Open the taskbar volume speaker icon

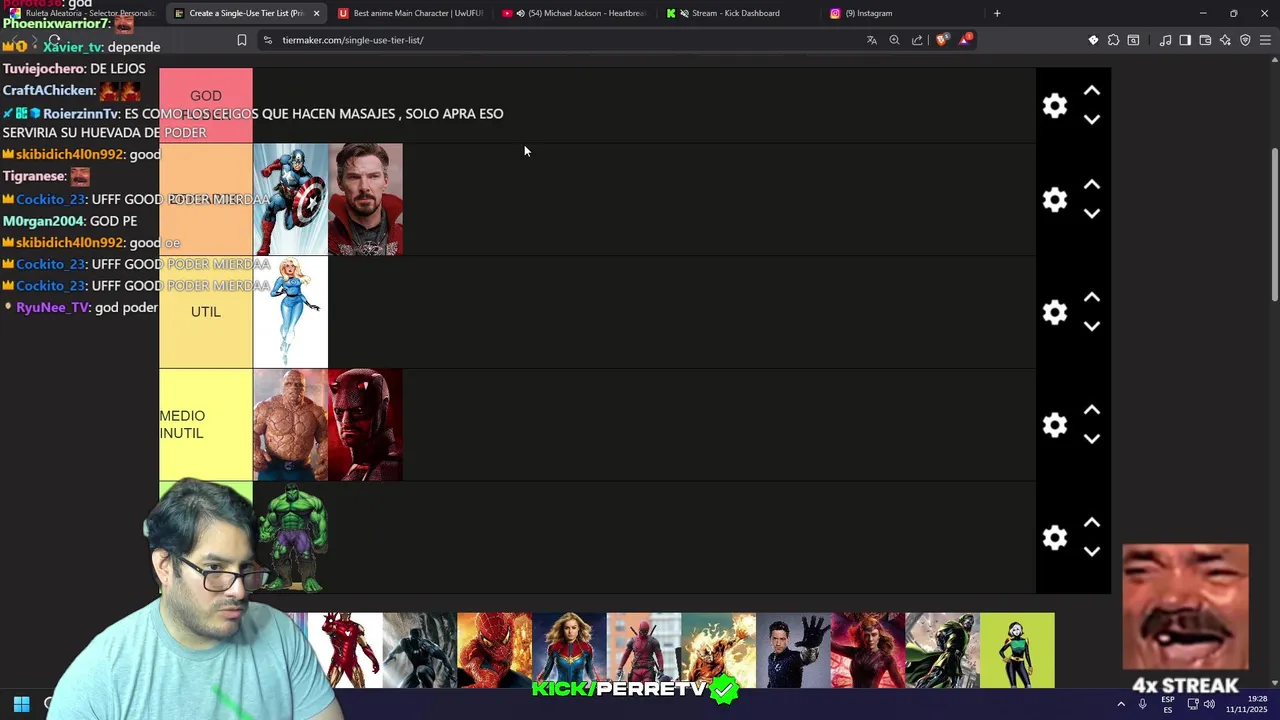click(x=1209, y=704)
